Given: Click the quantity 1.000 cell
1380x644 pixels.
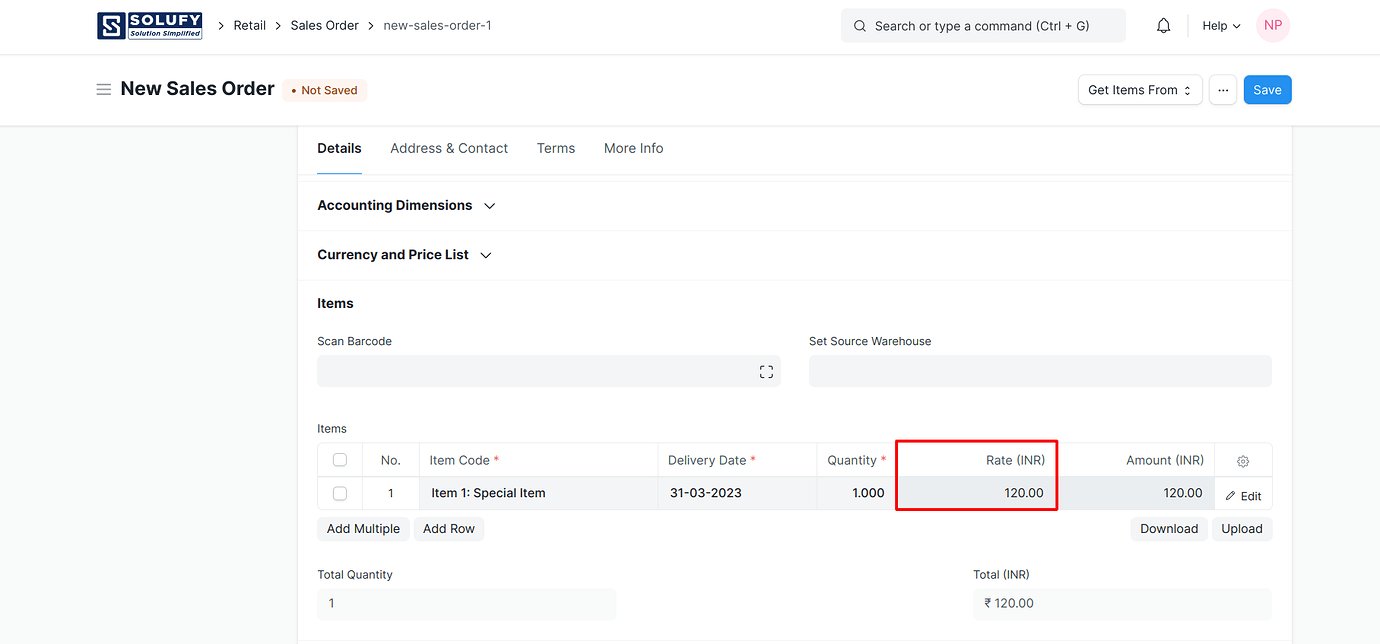Looking at the screenshot, I should click(857, 493).
